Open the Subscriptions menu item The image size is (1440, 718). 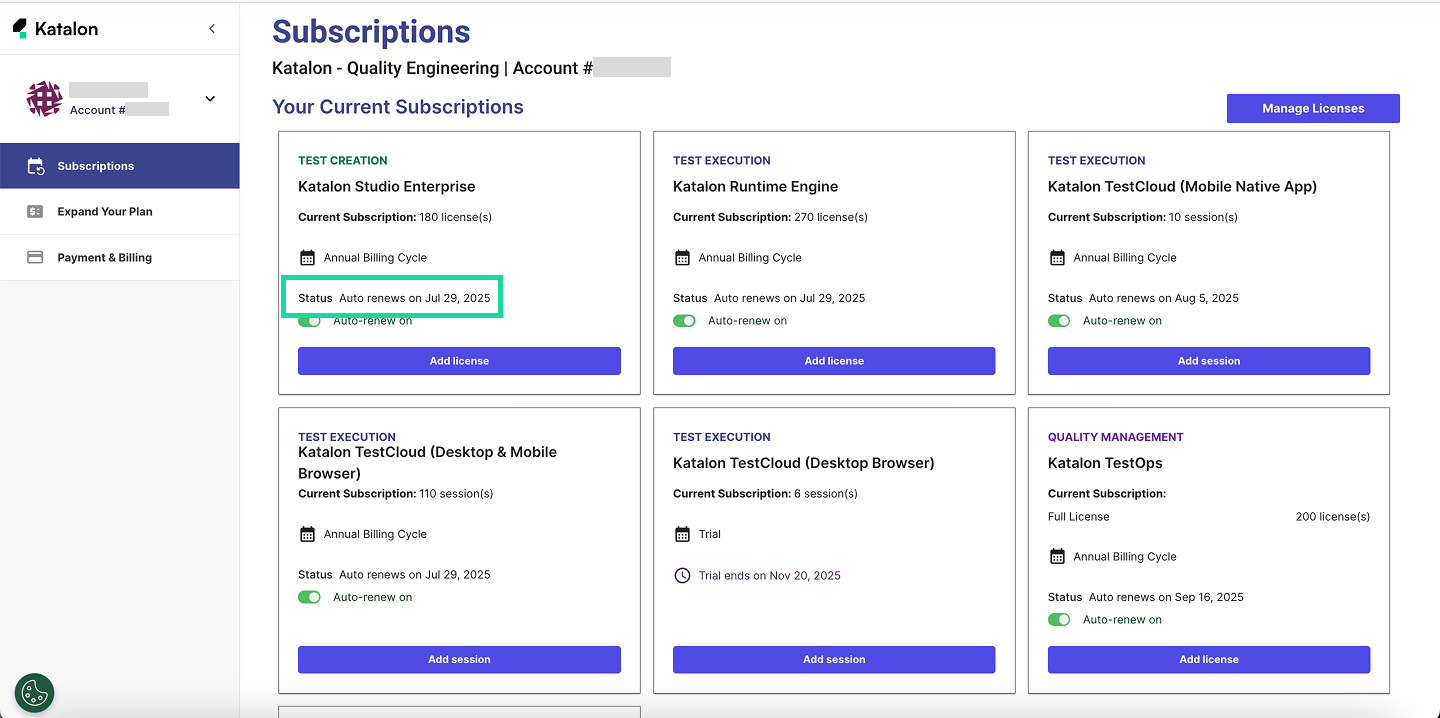(x=95, y=166)
